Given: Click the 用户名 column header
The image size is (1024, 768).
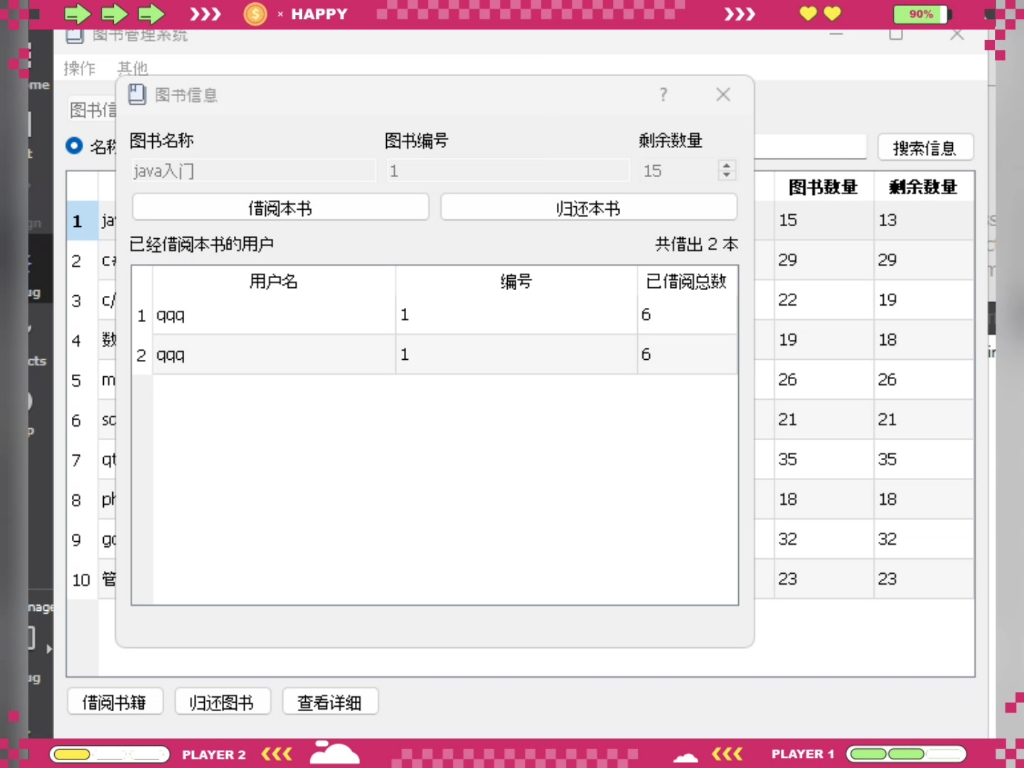Looking at the screenshot, I should tap(274, 281).
